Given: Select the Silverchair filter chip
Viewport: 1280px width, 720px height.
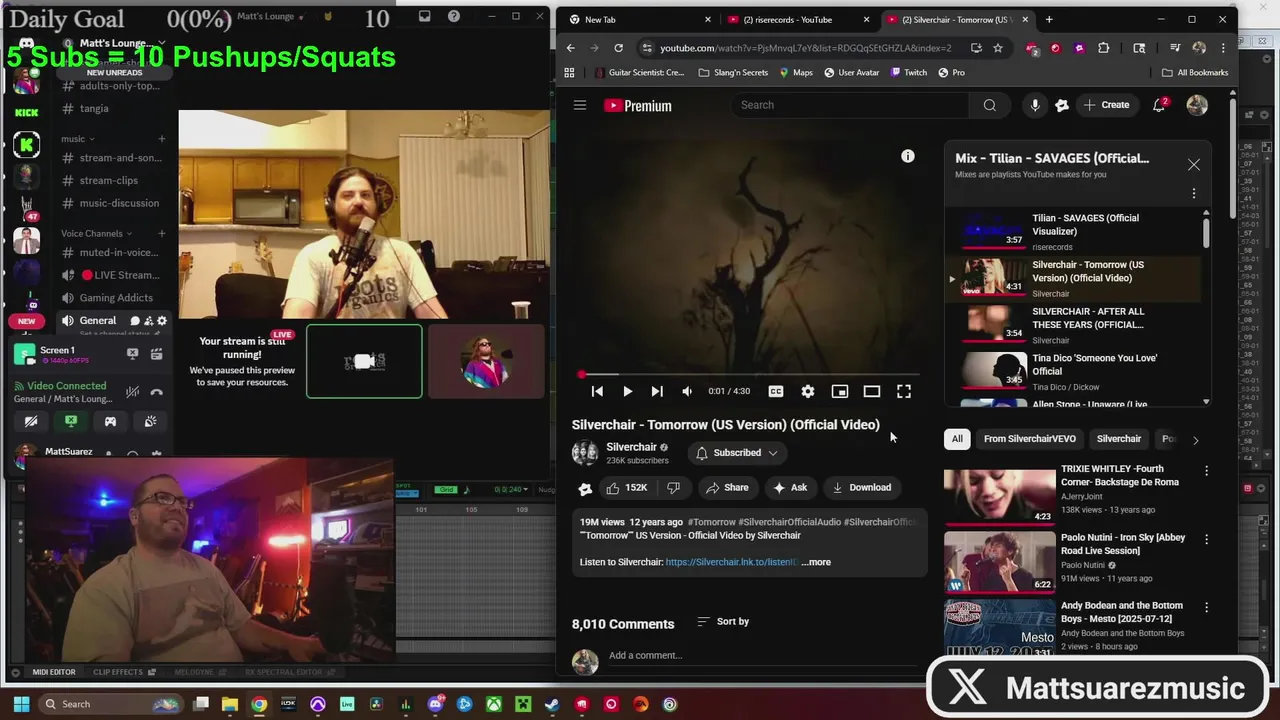Looking at the screenshot, I should pos(1119,438).
